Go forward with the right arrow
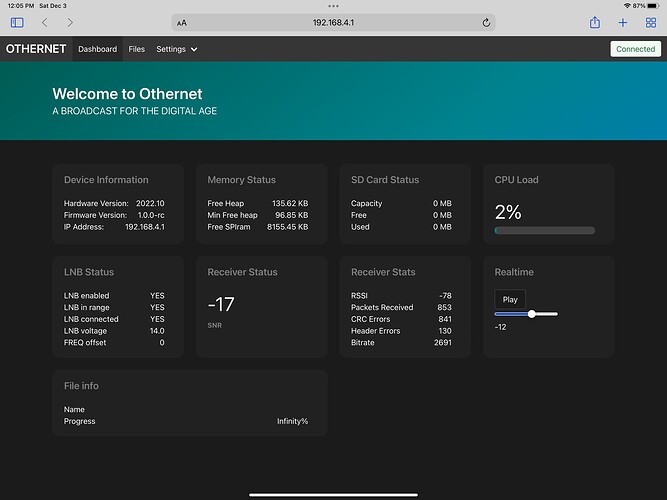 pyautogui.click(x=70, y=23)
